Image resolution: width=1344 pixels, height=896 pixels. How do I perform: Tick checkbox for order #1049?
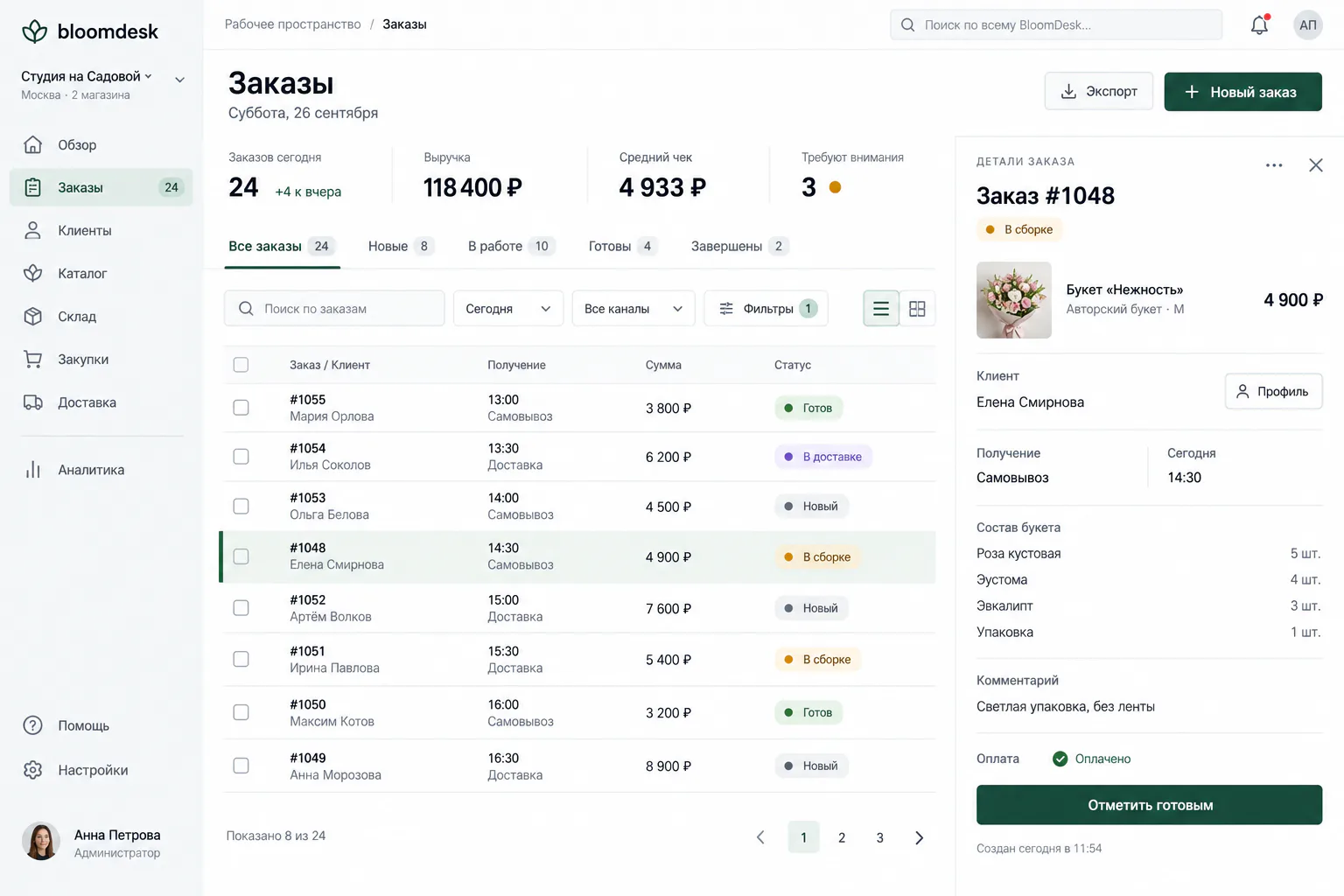[241, 766]
